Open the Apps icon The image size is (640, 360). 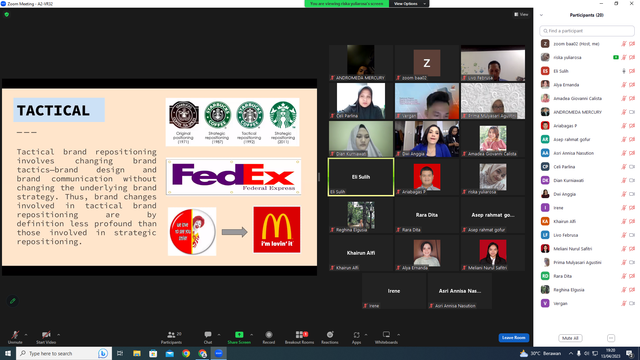tap(356, 335)
